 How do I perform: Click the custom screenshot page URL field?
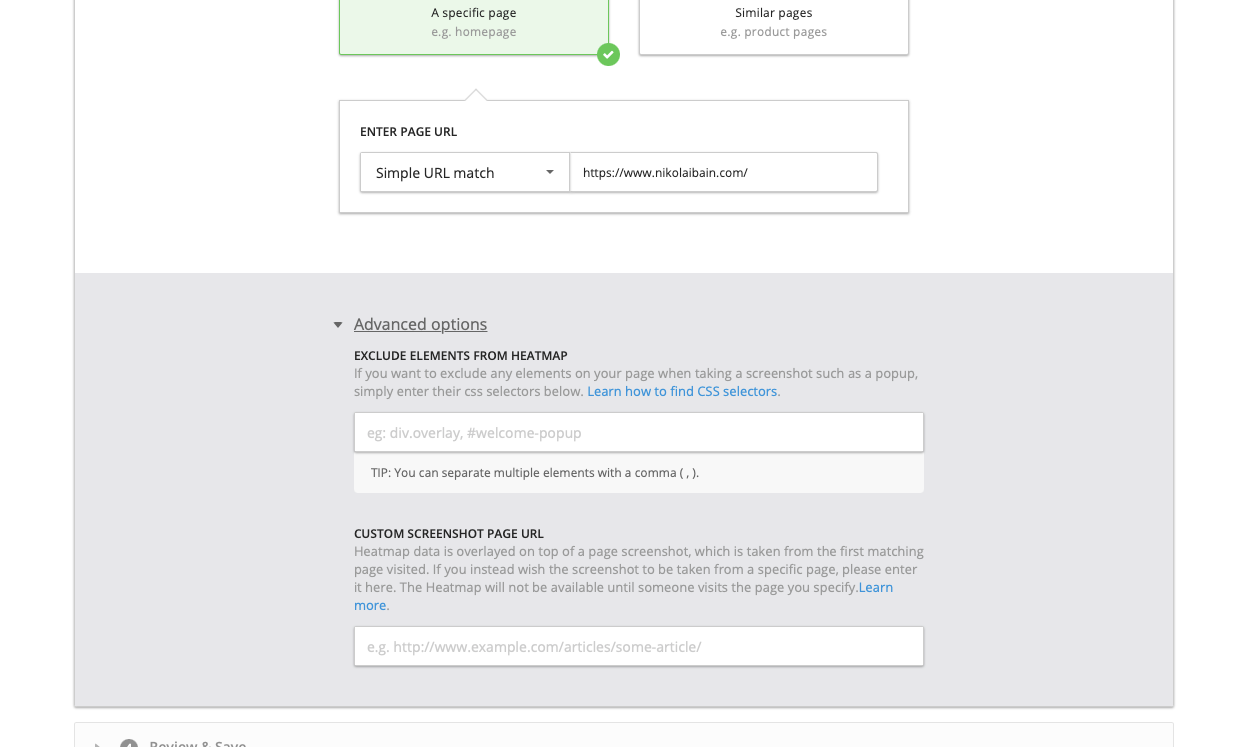click(x=638, y=647)
